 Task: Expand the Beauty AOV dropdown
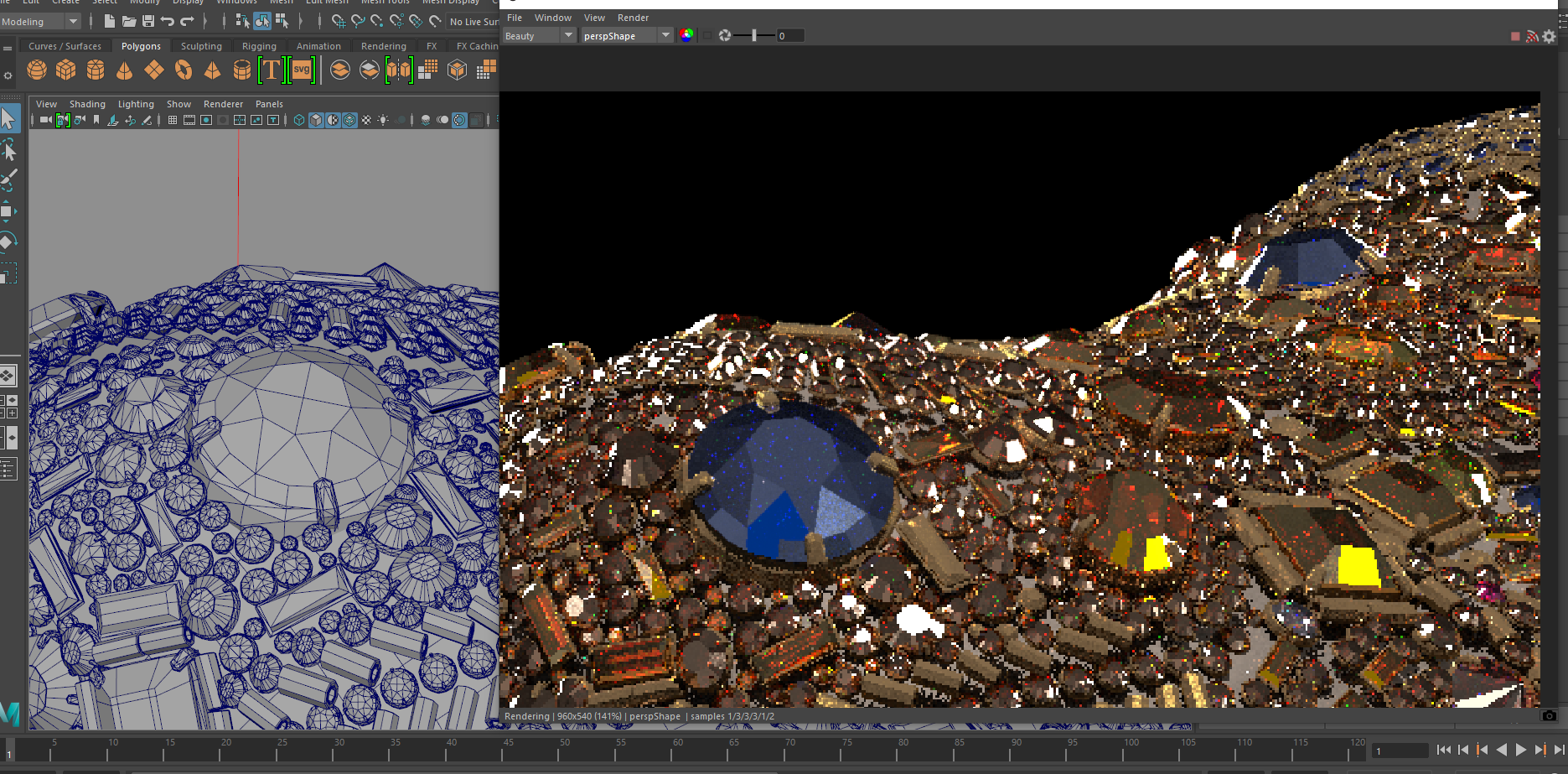pos(568,35)
